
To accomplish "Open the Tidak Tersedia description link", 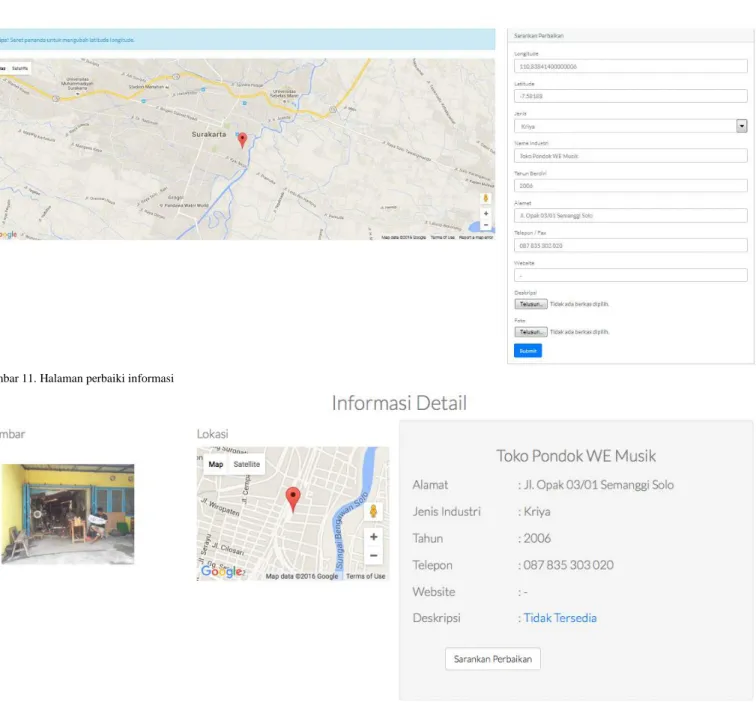I will (x=560, y=618).
